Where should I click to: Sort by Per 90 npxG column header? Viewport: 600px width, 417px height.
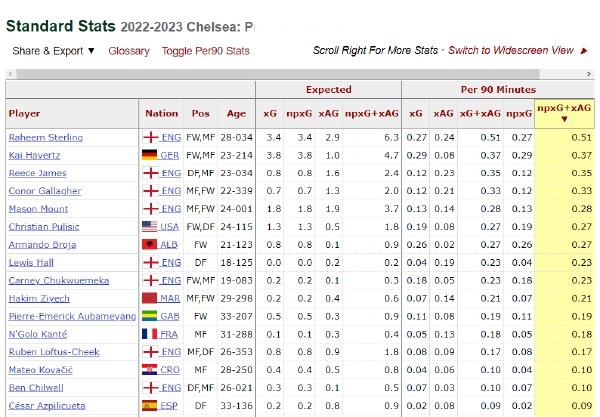(x=519, y=114)
